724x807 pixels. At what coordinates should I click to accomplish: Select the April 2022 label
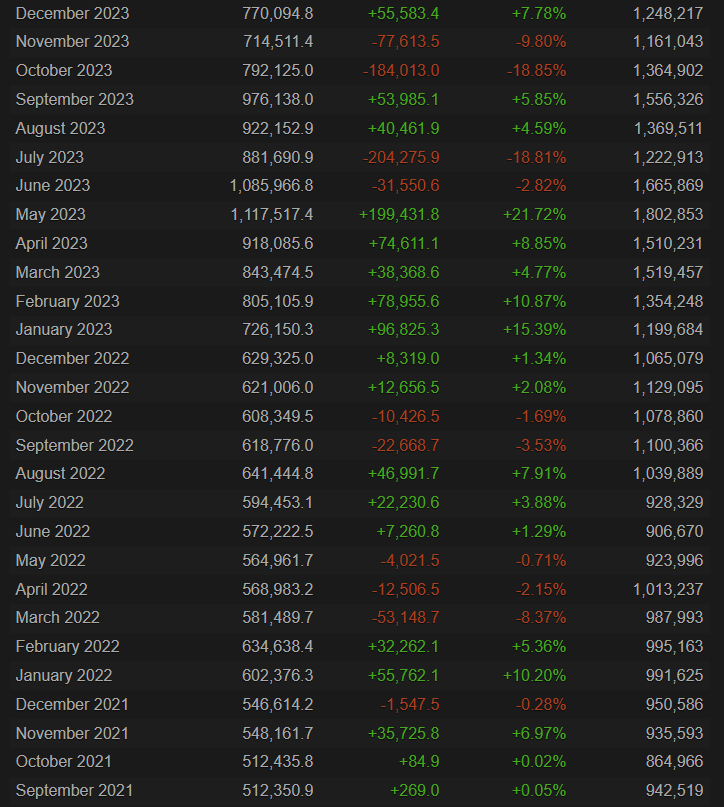pyautogui.click(x=51, y=588)
